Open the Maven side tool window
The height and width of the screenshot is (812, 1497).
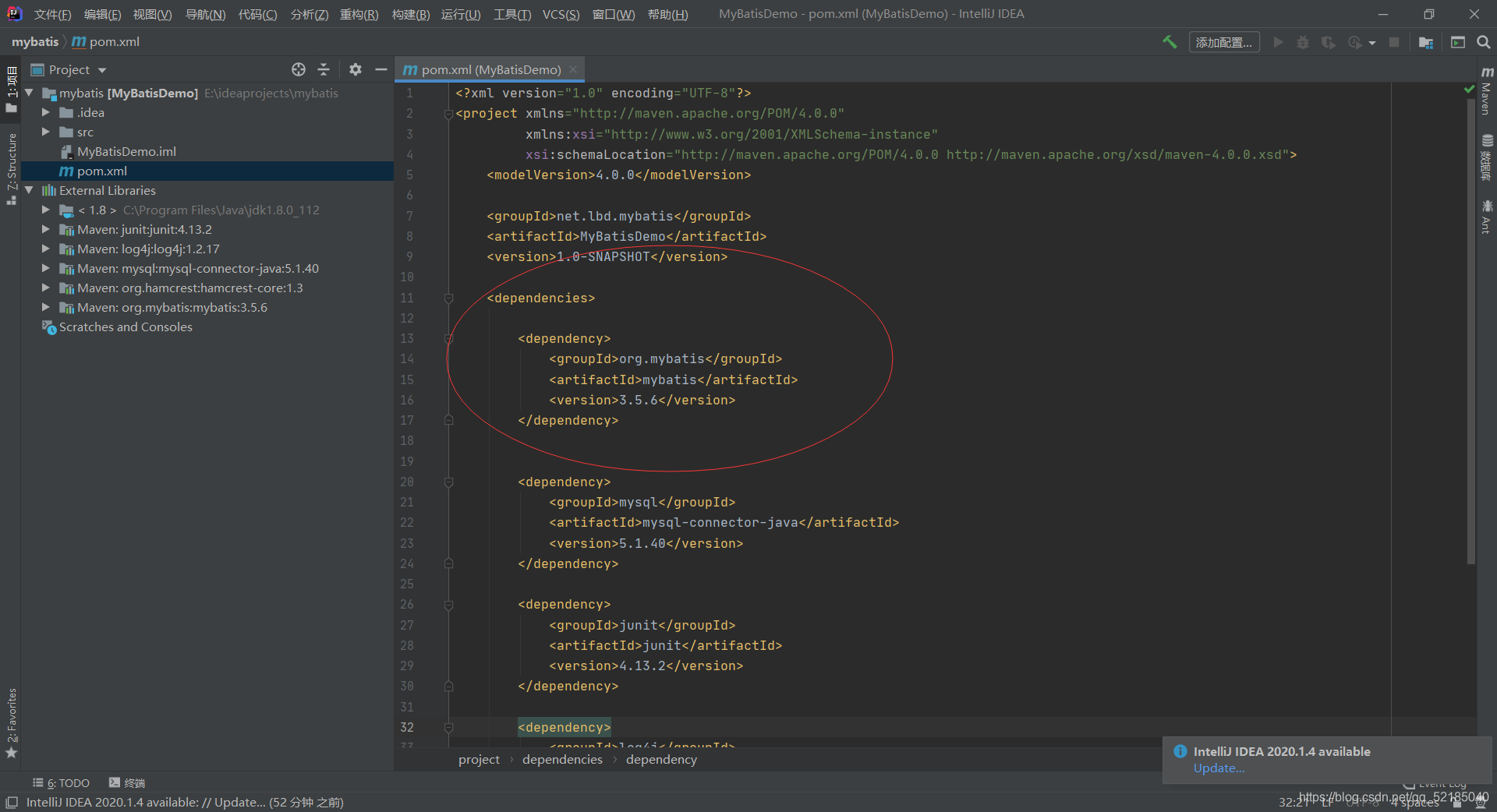click(1487, 90)
